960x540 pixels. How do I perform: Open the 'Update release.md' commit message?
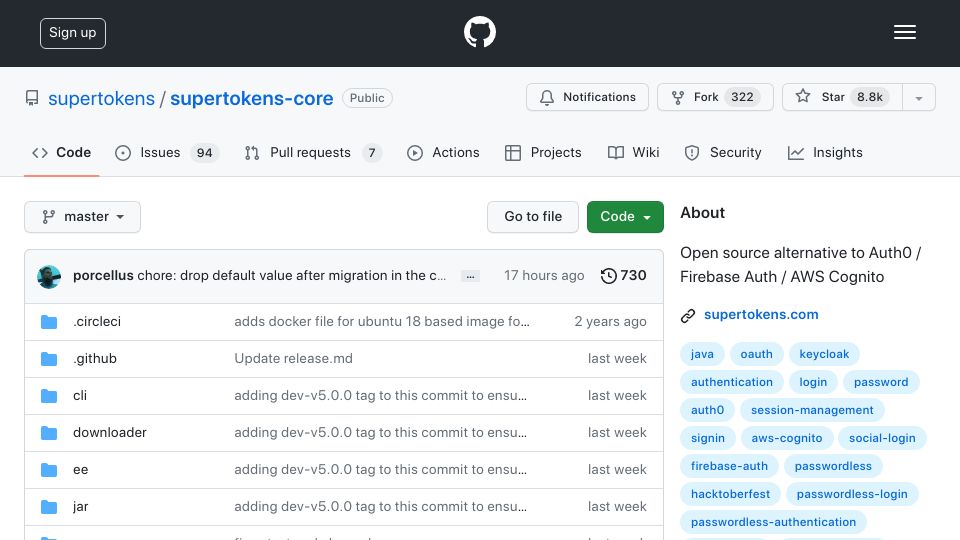[x=293, y=358]
